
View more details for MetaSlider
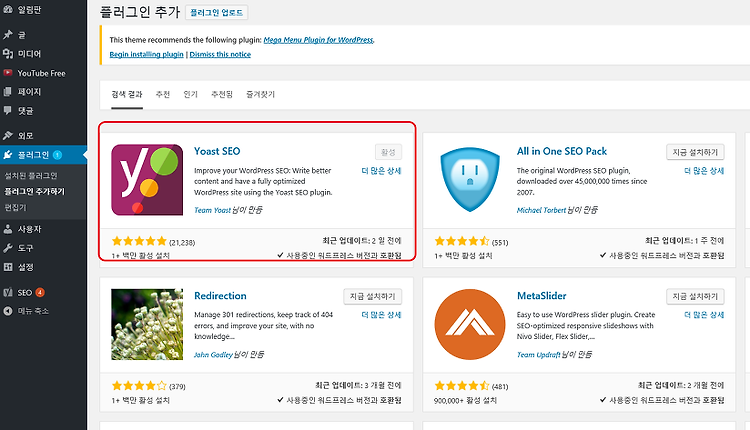704,315
